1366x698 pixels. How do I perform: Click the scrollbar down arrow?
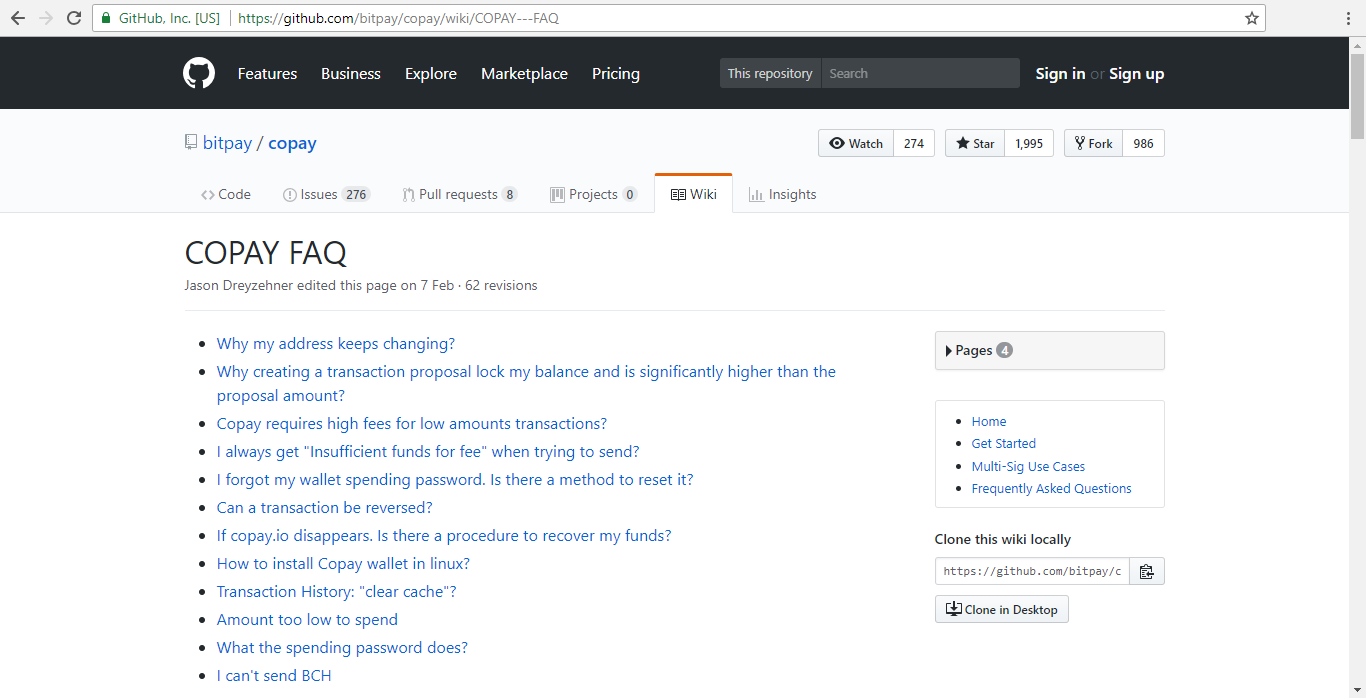coord(1357,689)
